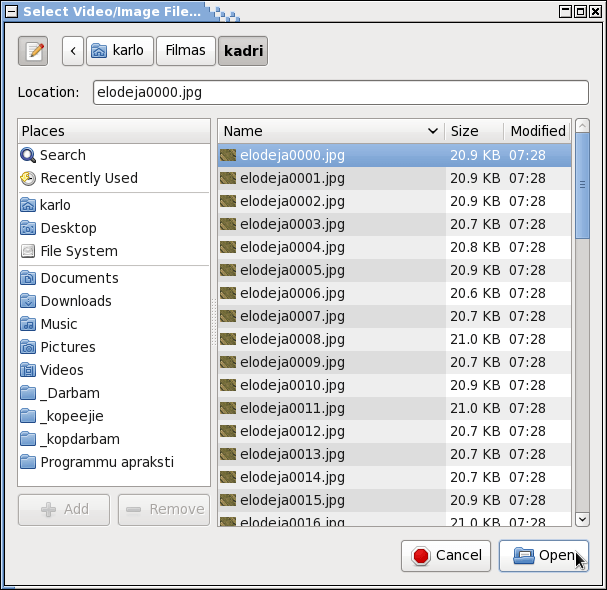Viewport: 607px width, 590px height.
Task: Select file elodeja0011.jpg
Action: pyautogui.click(x=394, y=408)
